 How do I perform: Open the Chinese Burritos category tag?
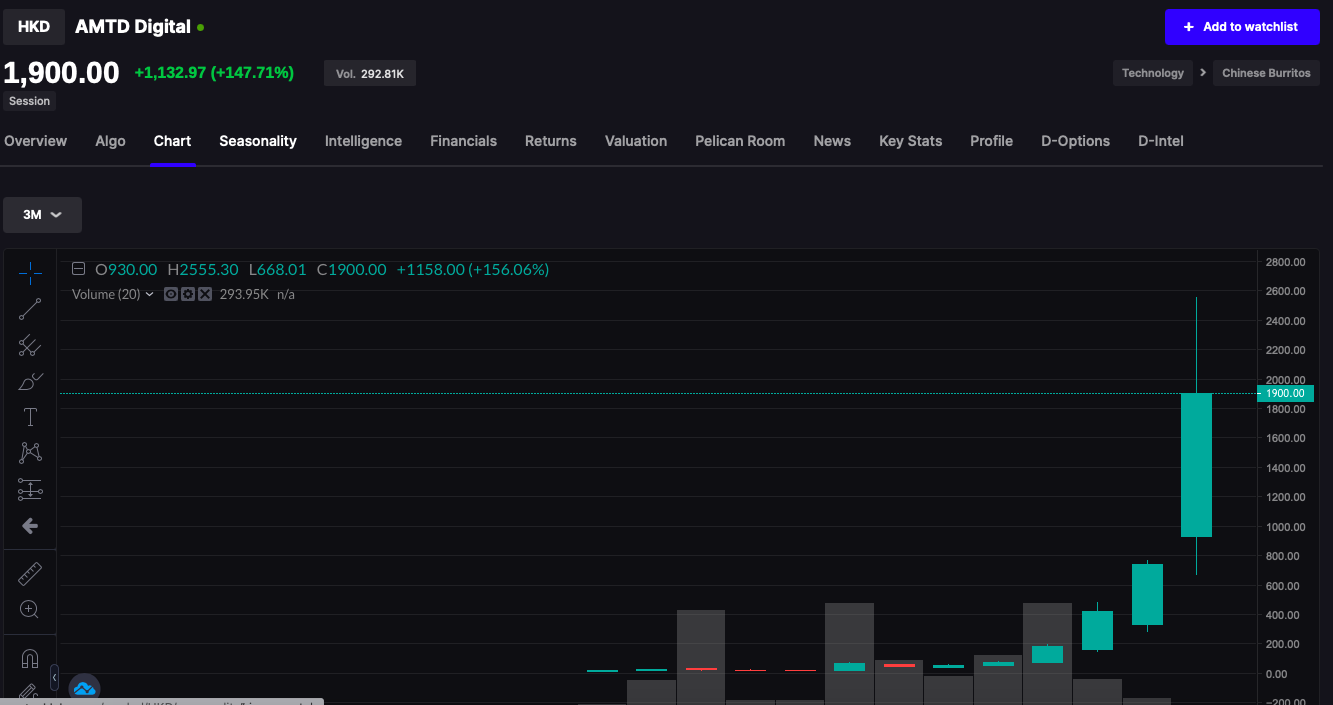(x=1266, y=73)
